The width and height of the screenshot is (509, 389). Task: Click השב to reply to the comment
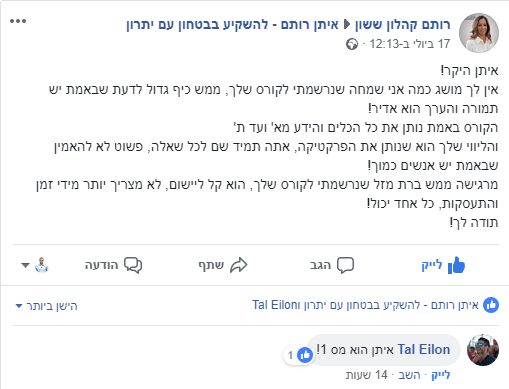coord(409,375)
